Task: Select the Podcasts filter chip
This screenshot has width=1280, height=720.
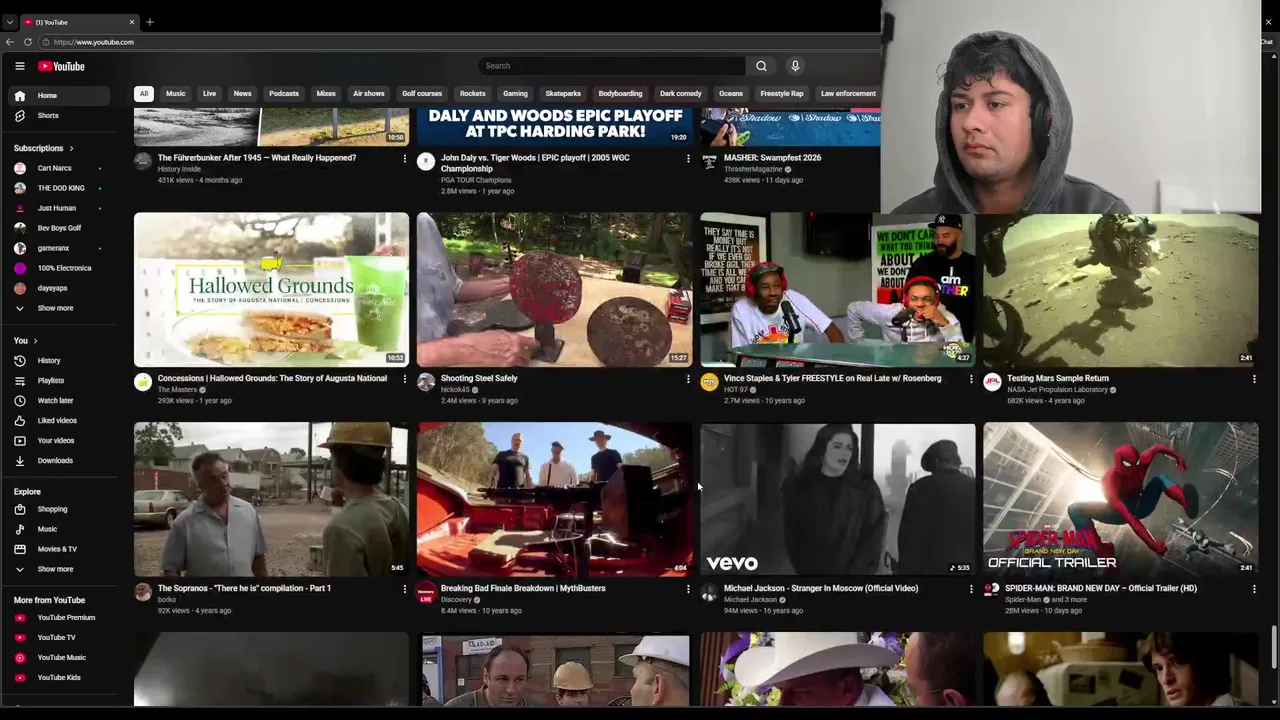Action: 284,94
